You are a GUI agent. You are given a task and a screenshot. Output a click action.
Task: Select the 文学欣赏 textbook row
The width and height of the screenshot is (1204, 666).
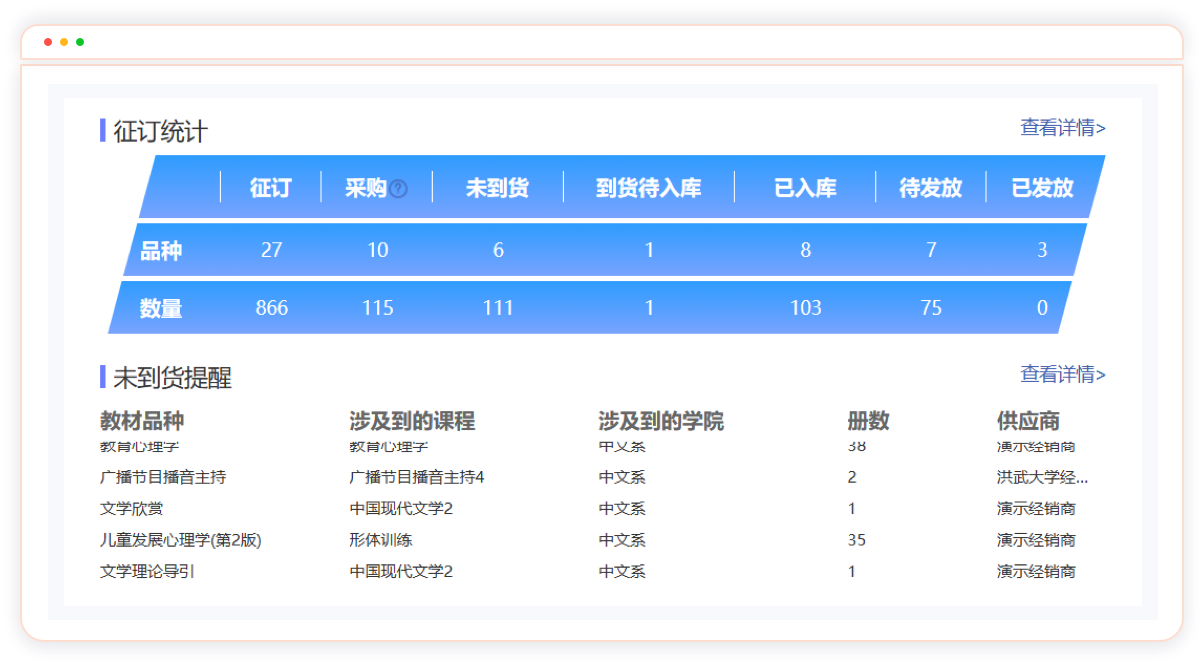pos(132,509)
